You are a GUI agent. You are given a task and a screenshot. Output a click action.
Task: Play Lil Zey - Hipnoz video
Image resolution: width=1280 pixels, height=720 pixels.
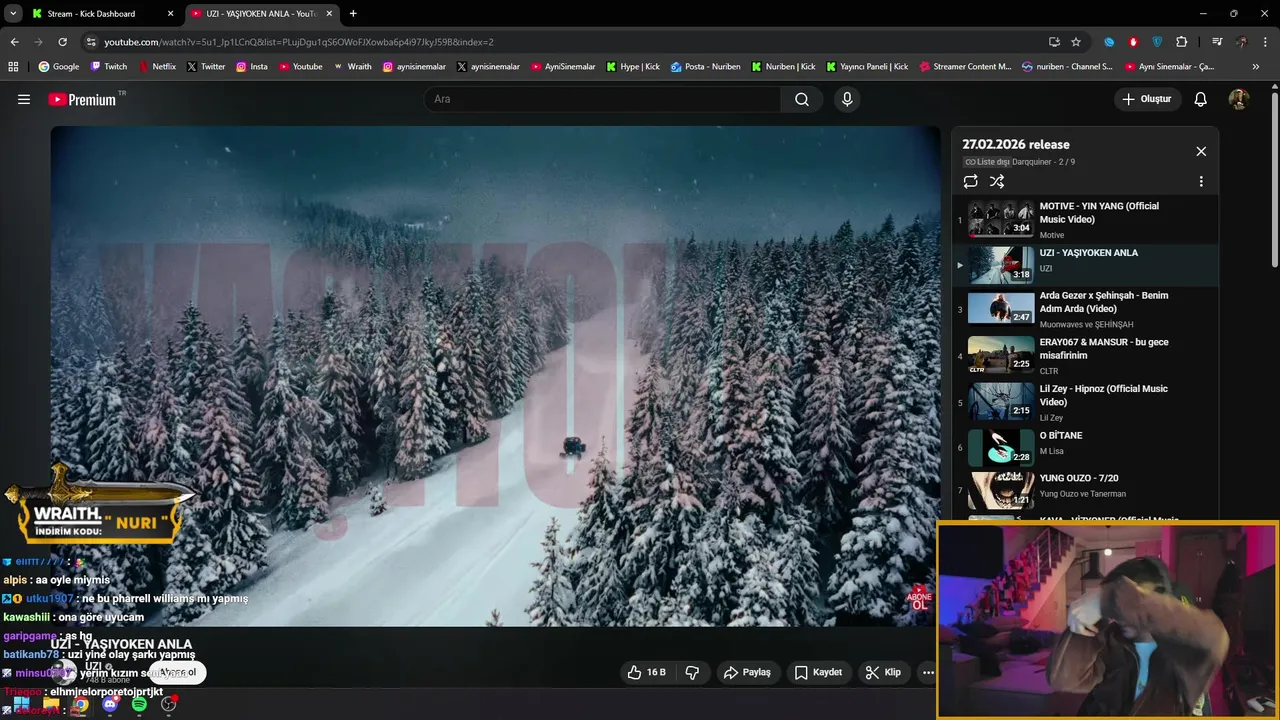[x=1085, y=403]
